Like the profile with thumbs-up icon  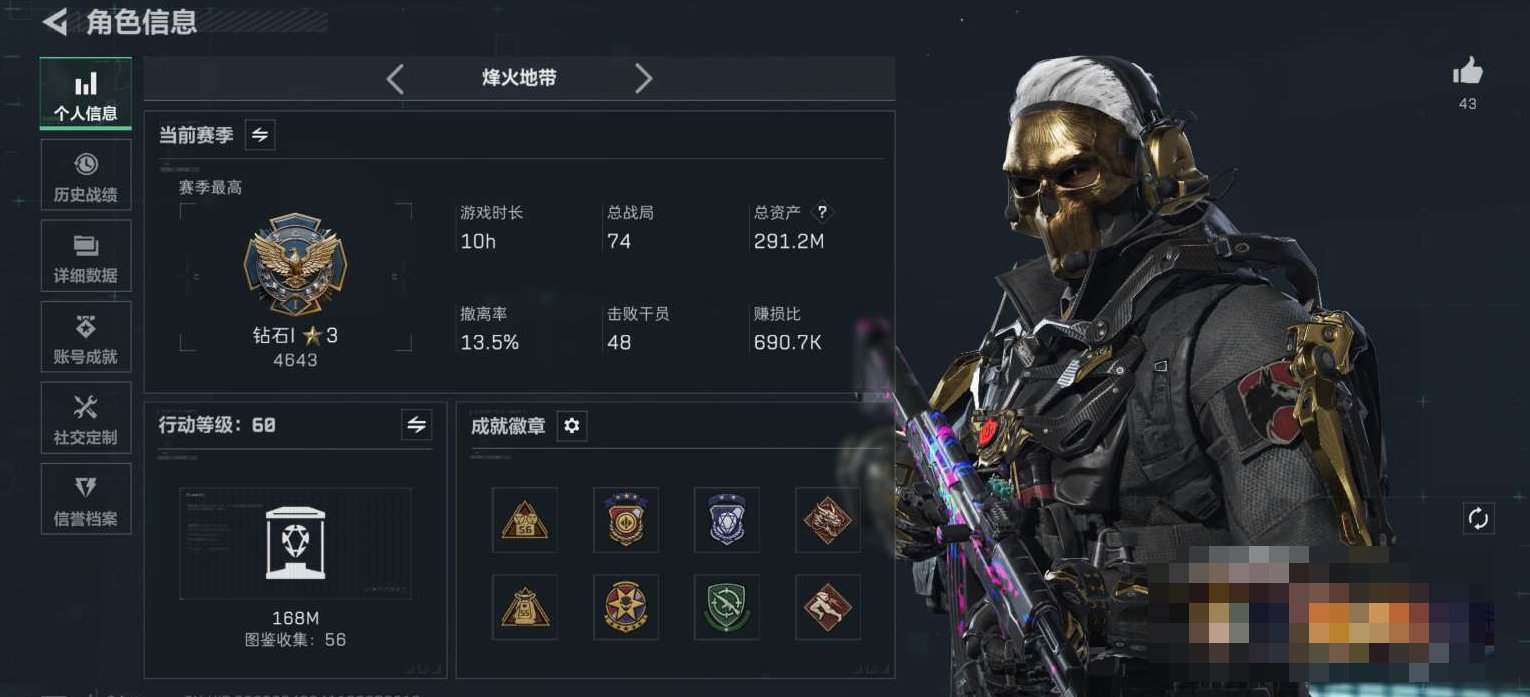[1467, 72]
